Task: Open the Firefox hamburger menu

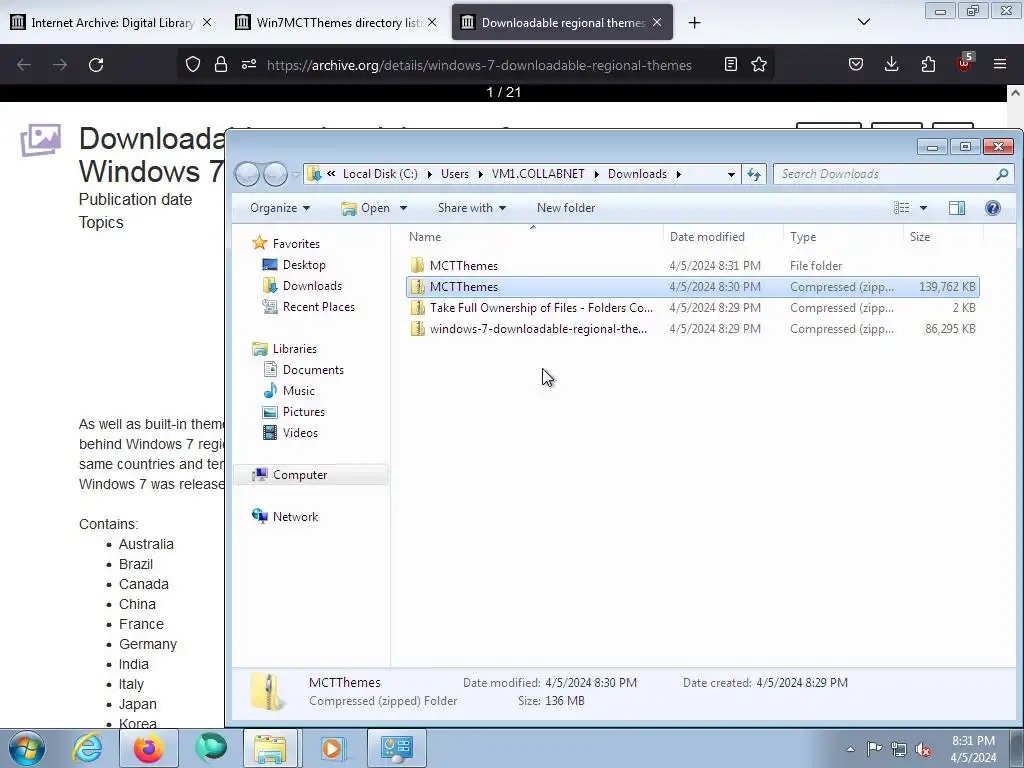Action: click(1000, 64)
